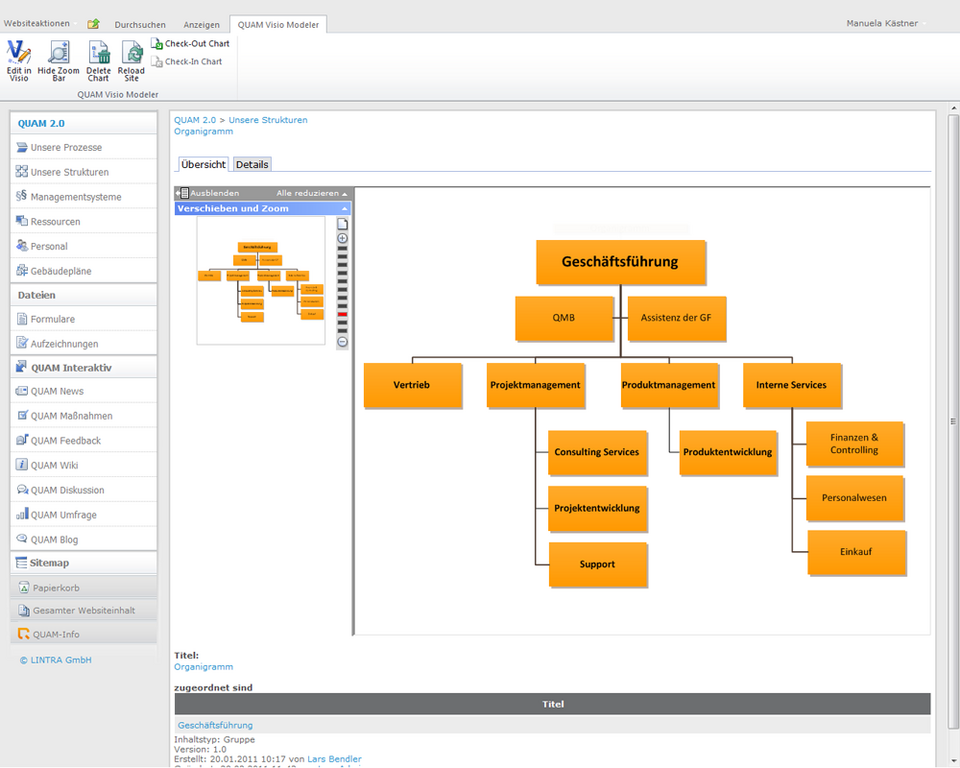
Task: Open Unsere Strukturen in the breadcrumb
Action: (x=268, y=120)
